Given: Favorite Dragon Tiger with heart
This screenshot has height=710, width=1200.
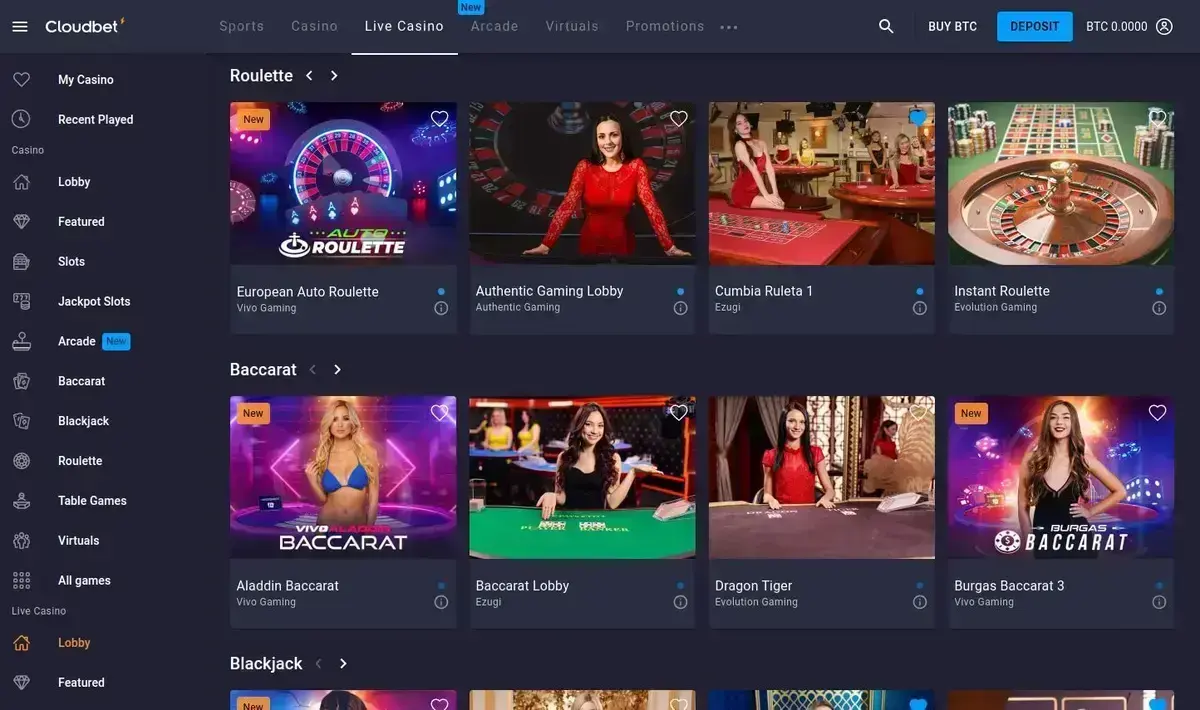Looking at the screenshot, I should tap(918, 413).
